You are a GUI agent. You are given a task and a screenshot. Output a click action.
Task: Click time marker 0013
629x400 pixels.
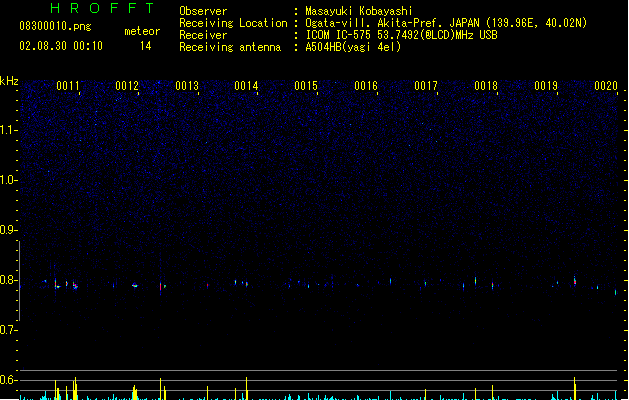click(187, 86)
